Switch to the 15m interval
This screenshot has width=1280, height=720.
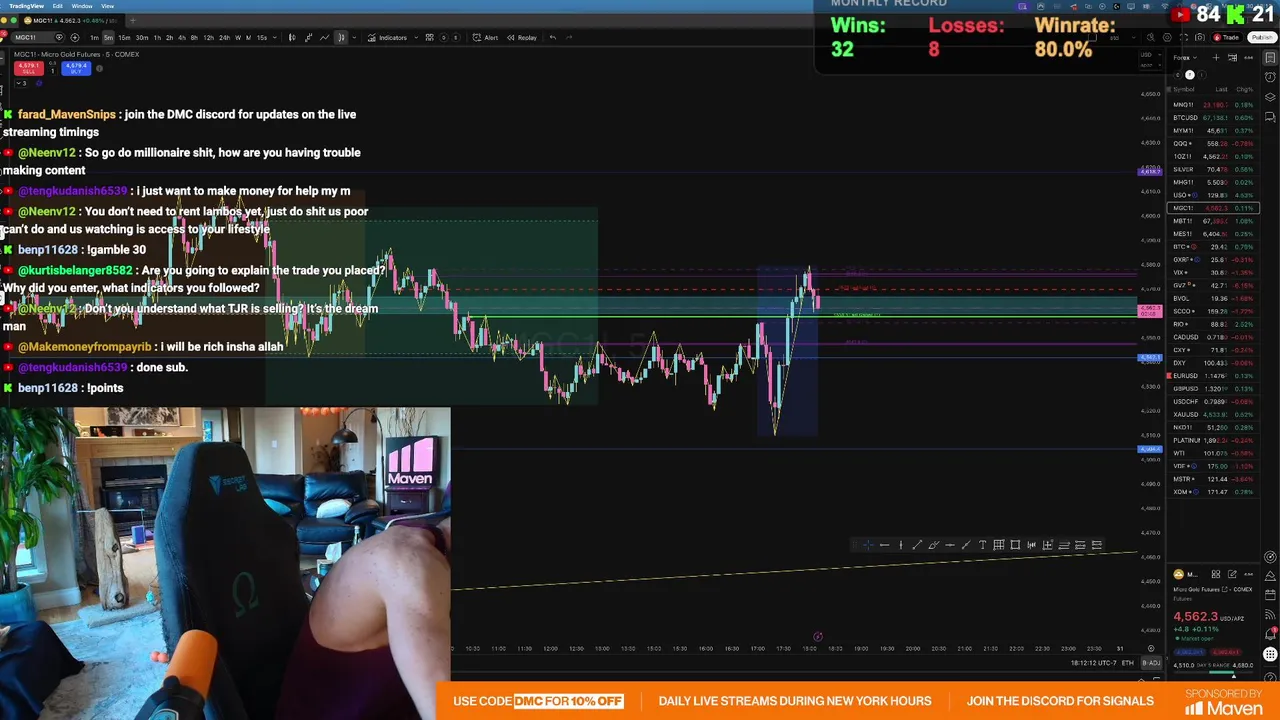(124, 38)
